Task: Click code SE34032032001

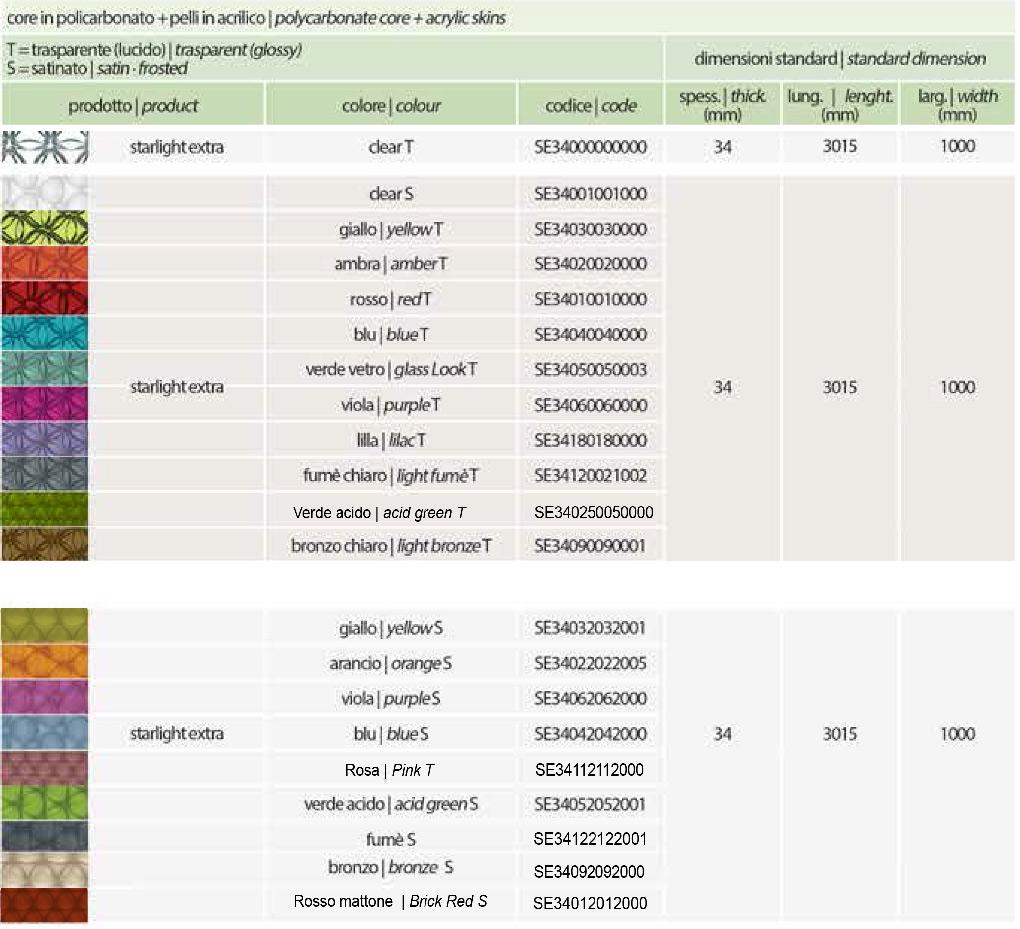Action: [x=590, y=628]
